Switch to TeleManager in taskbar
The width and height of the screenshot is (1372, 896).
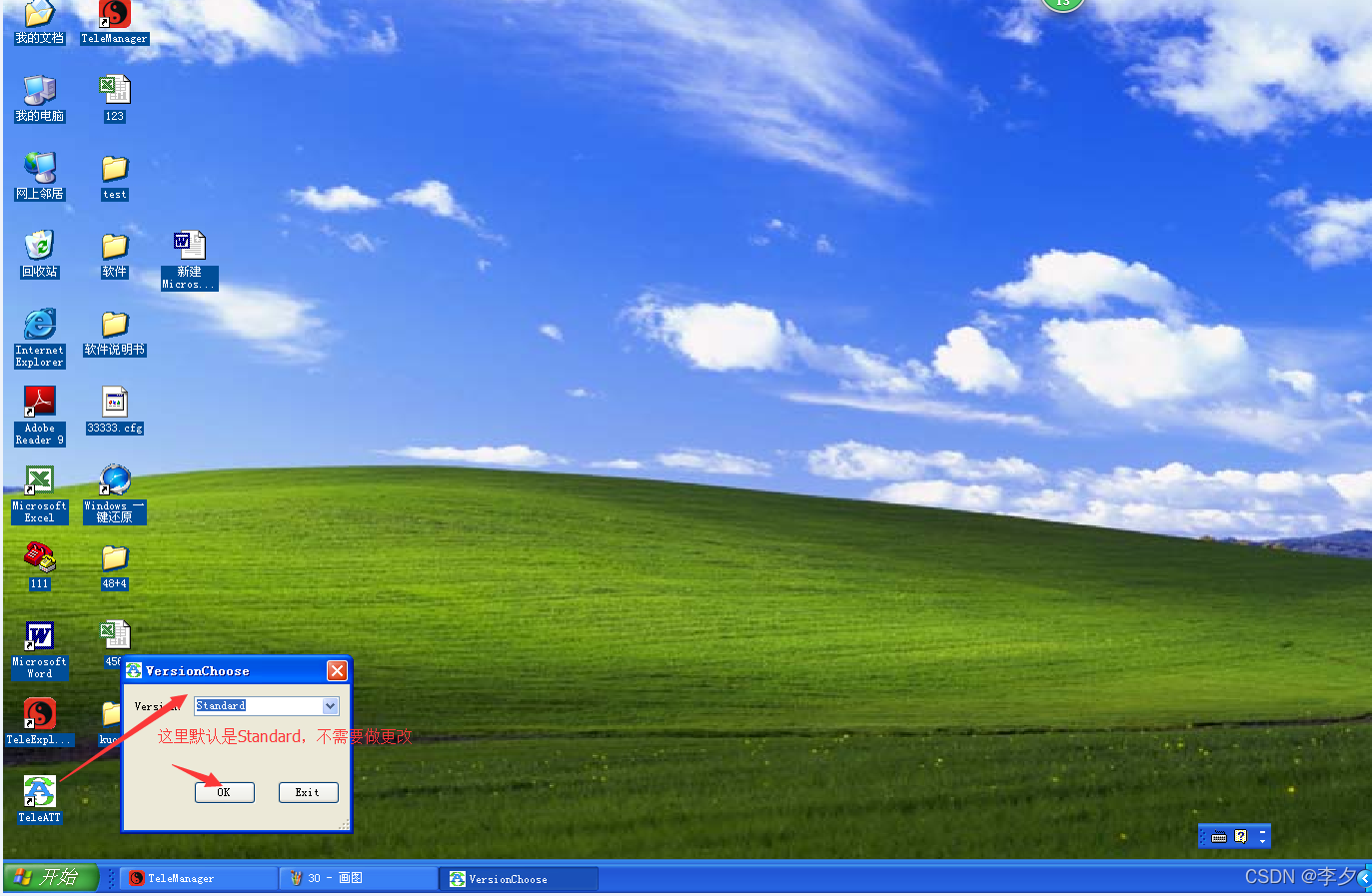click(199, 878)
